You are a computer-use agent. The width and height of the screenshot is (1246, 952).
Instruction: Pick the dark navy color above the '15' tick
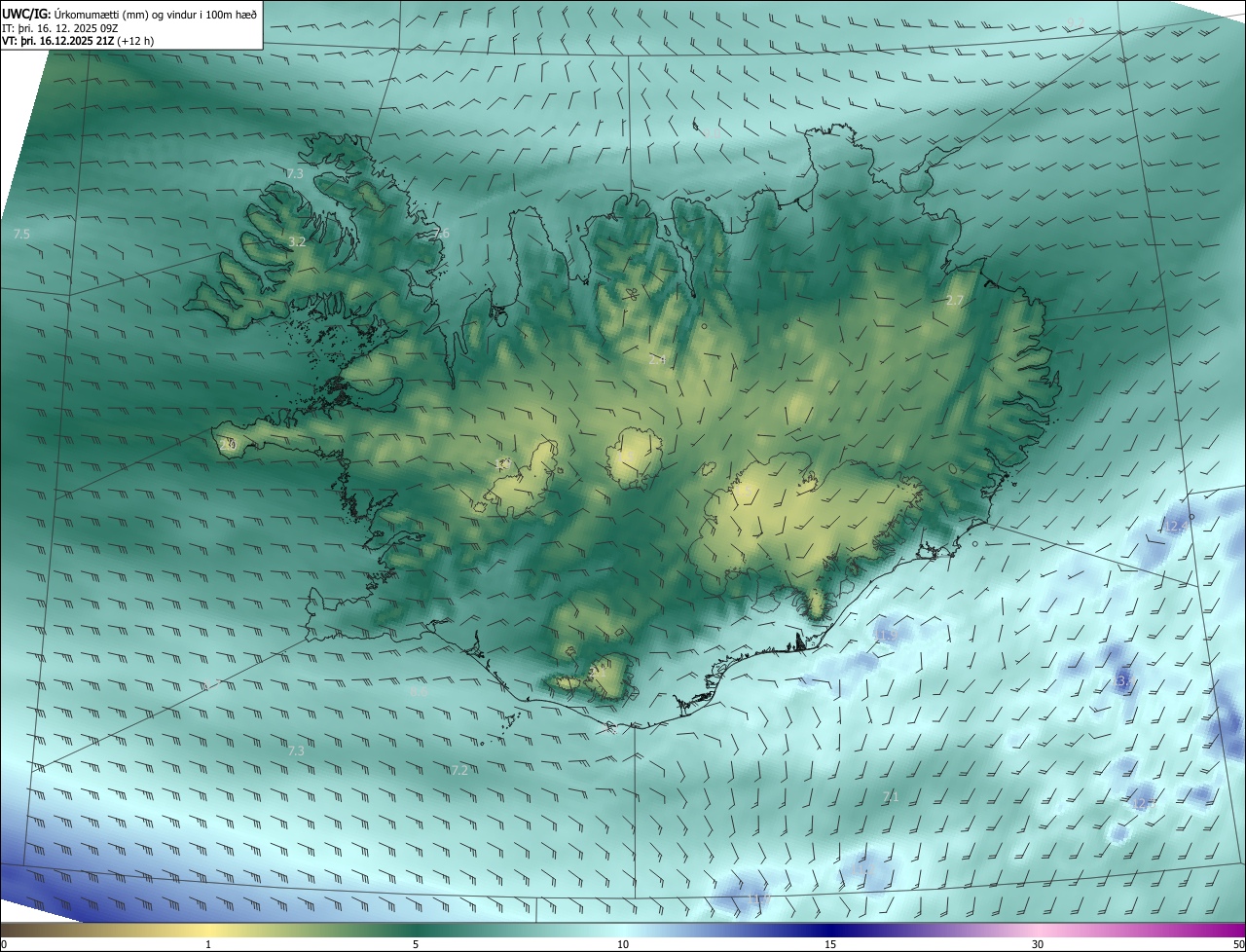click(830, 930)
